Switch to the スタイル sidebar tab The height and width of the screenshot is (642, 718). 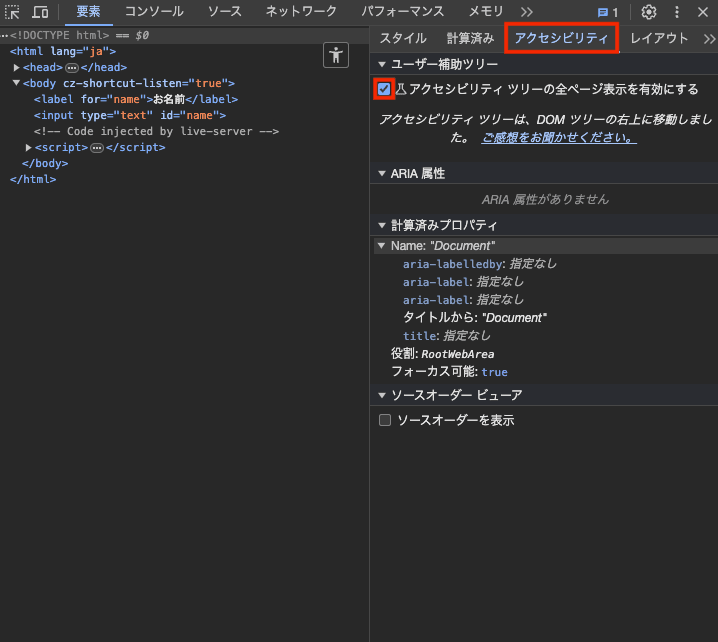click(x=403, y=39)
